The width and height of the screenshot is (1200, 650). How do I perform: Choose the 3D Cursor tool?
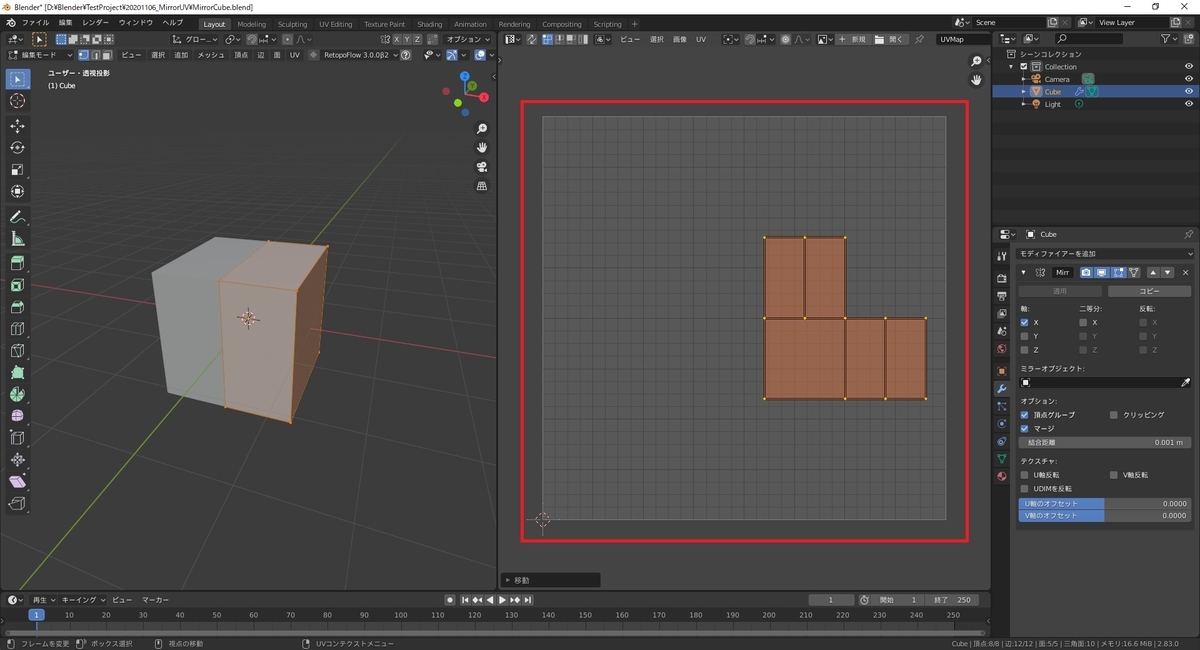coord(17,100)
